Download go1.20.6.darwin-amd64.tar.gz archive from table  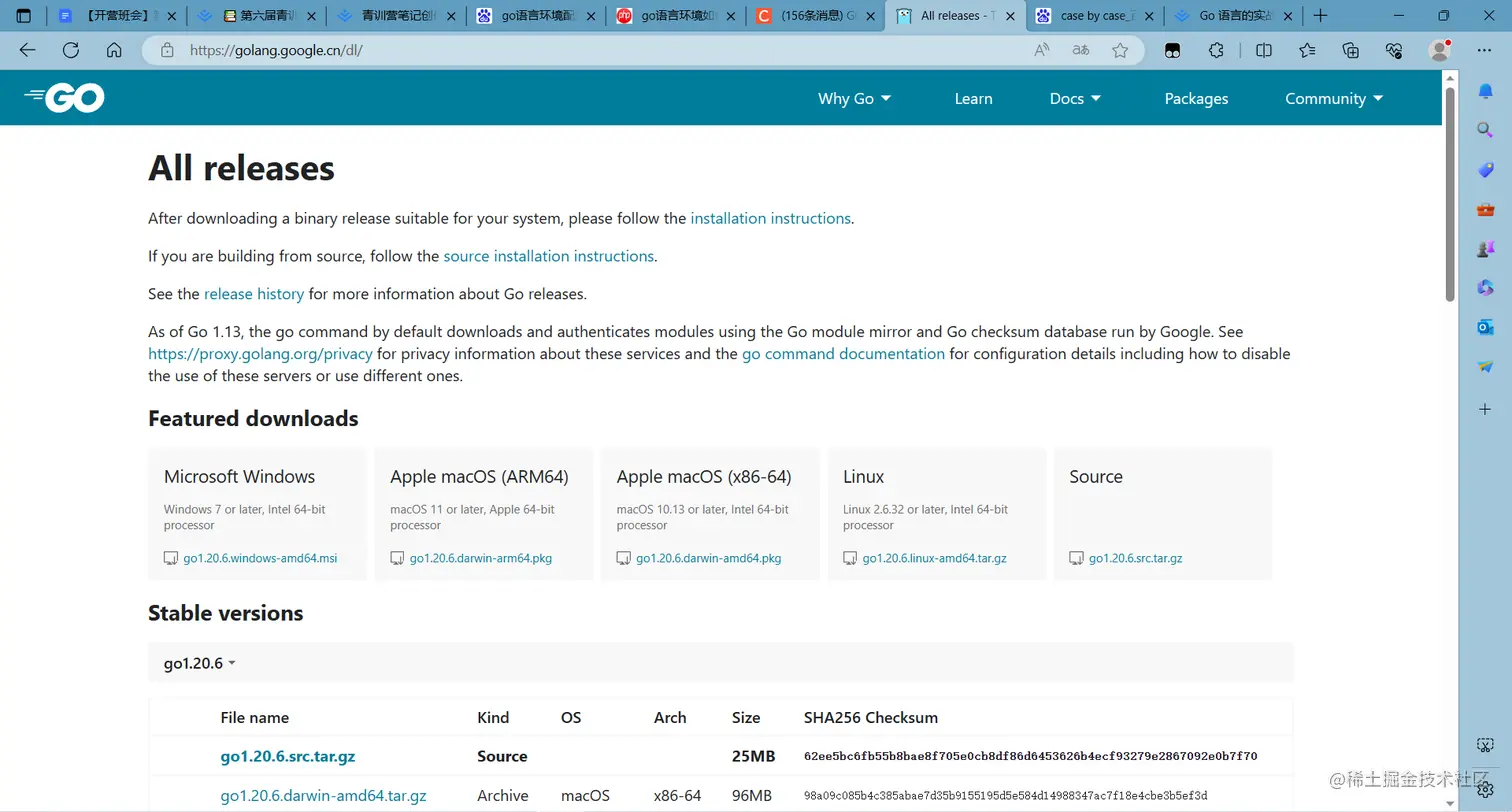324,796
